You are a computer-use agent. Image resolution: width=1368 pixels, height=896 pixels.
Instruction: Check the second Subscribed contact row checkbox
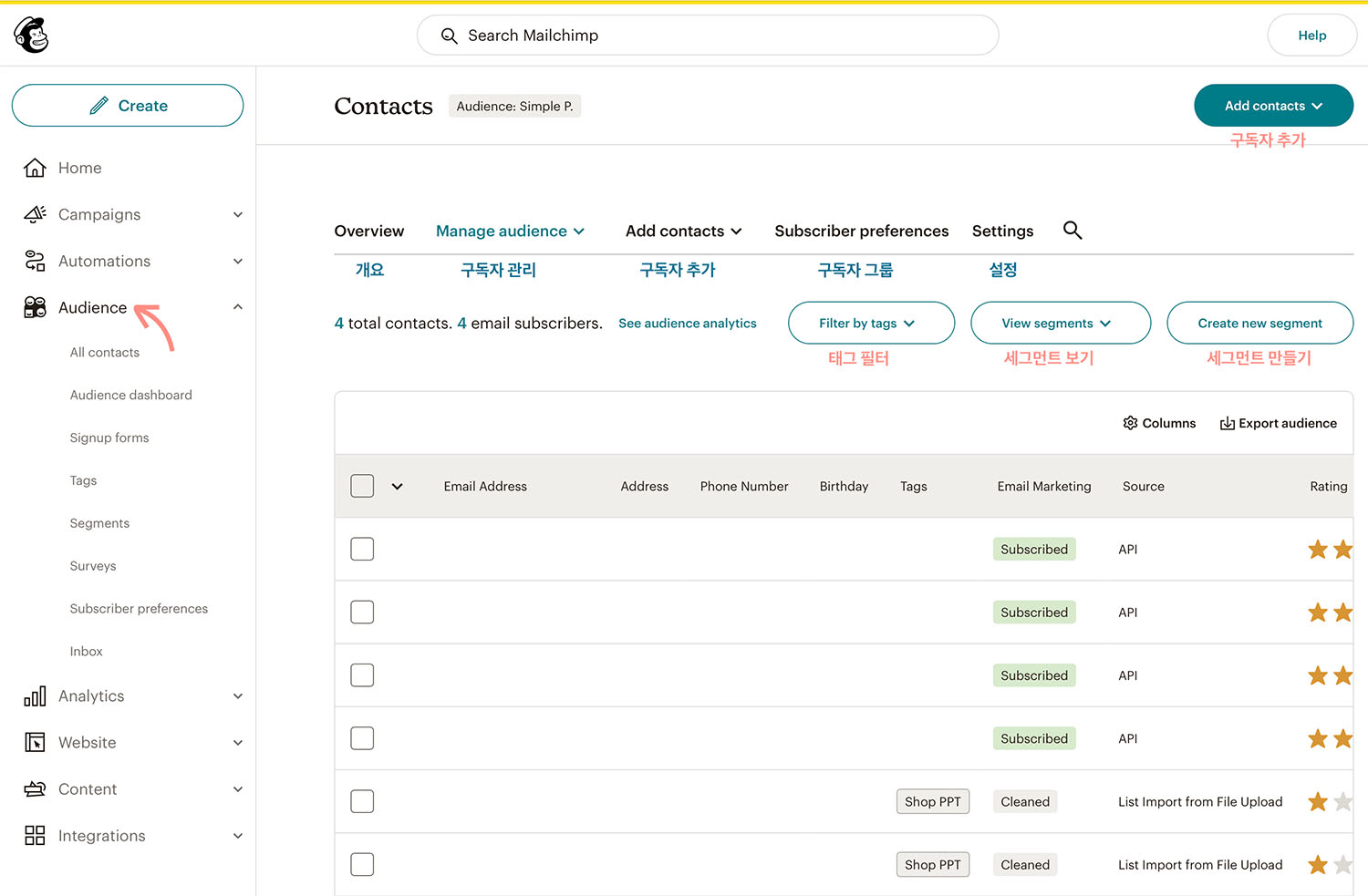pyautogui.click(x=362, y=612)
